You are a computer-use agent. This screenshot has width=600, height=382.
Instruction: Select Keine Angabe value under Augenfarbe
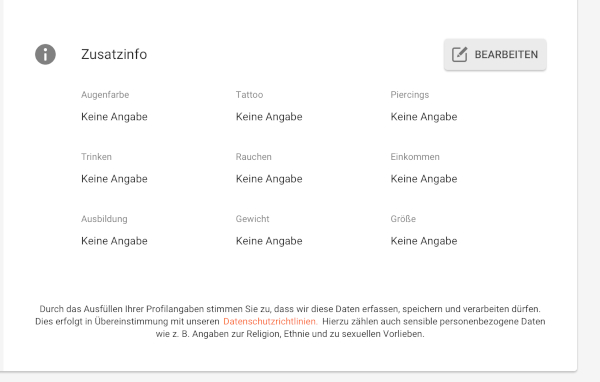tap(114, 117)
